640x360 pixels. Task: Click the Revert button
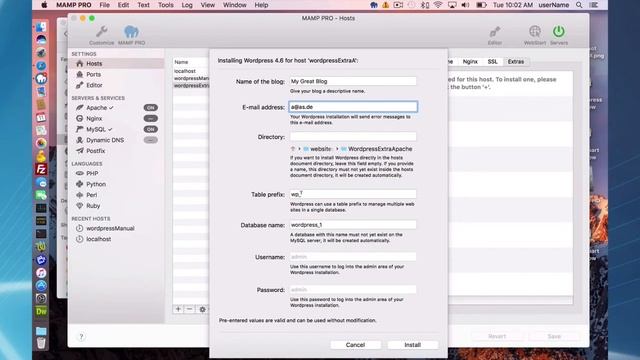point(497,336)
